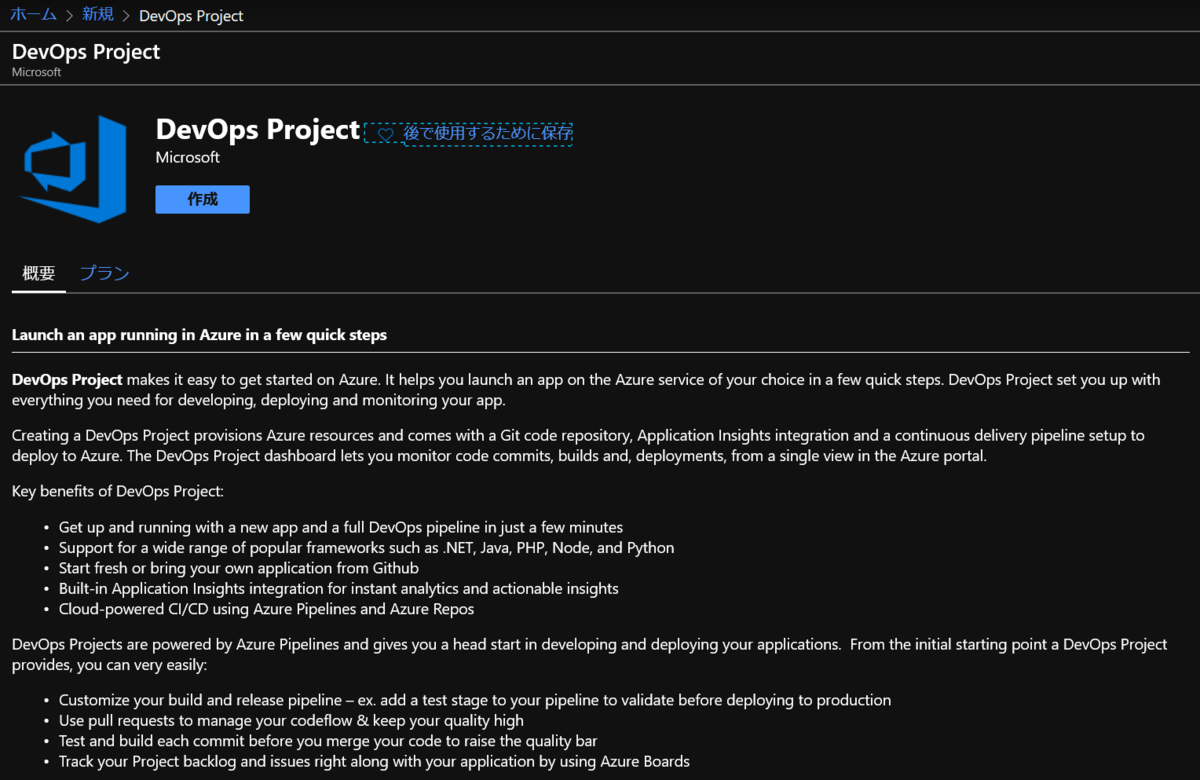This screenshot has width=1200, height=780.
Task: Click bullet Test and build each commit
Action: (x=328, y=741)
